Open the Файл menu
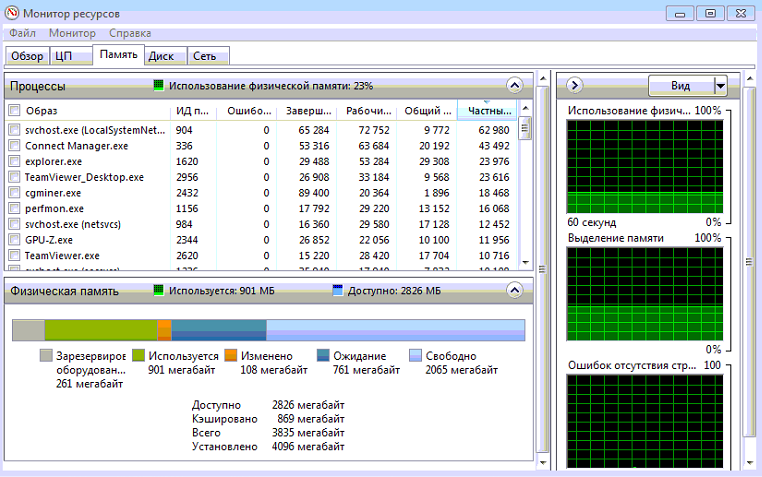Screen dimensions: 762x477 pos(22,33)
